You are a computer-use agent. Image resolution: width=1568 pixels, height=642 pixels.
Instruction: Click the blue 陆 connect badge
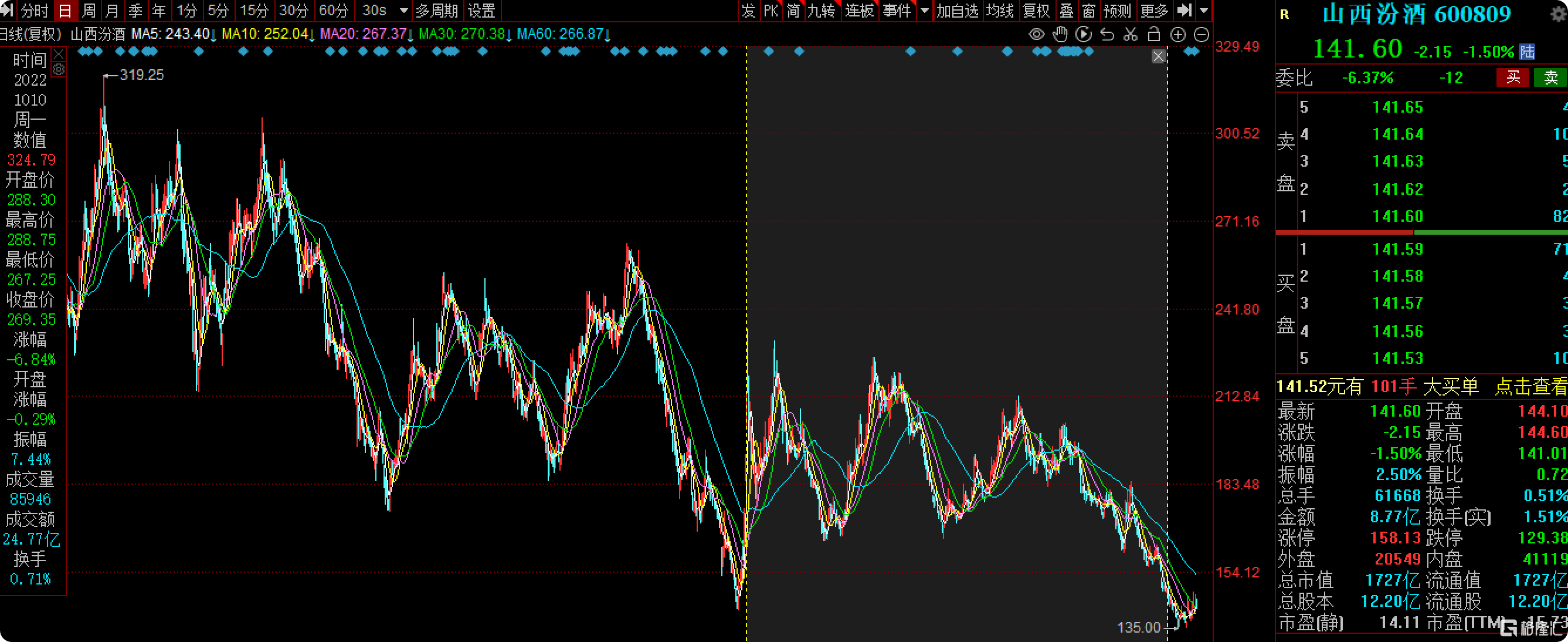coord(1527,51)
